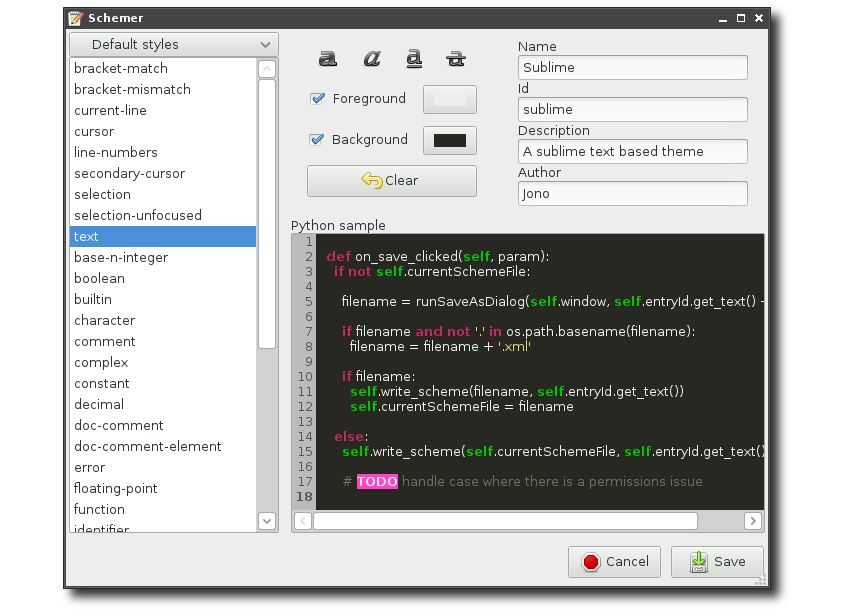Image resolution: width=850 pixels, height=612 pixels.
Task: Toggle the italic text style icon
Action: click(371, 59)
